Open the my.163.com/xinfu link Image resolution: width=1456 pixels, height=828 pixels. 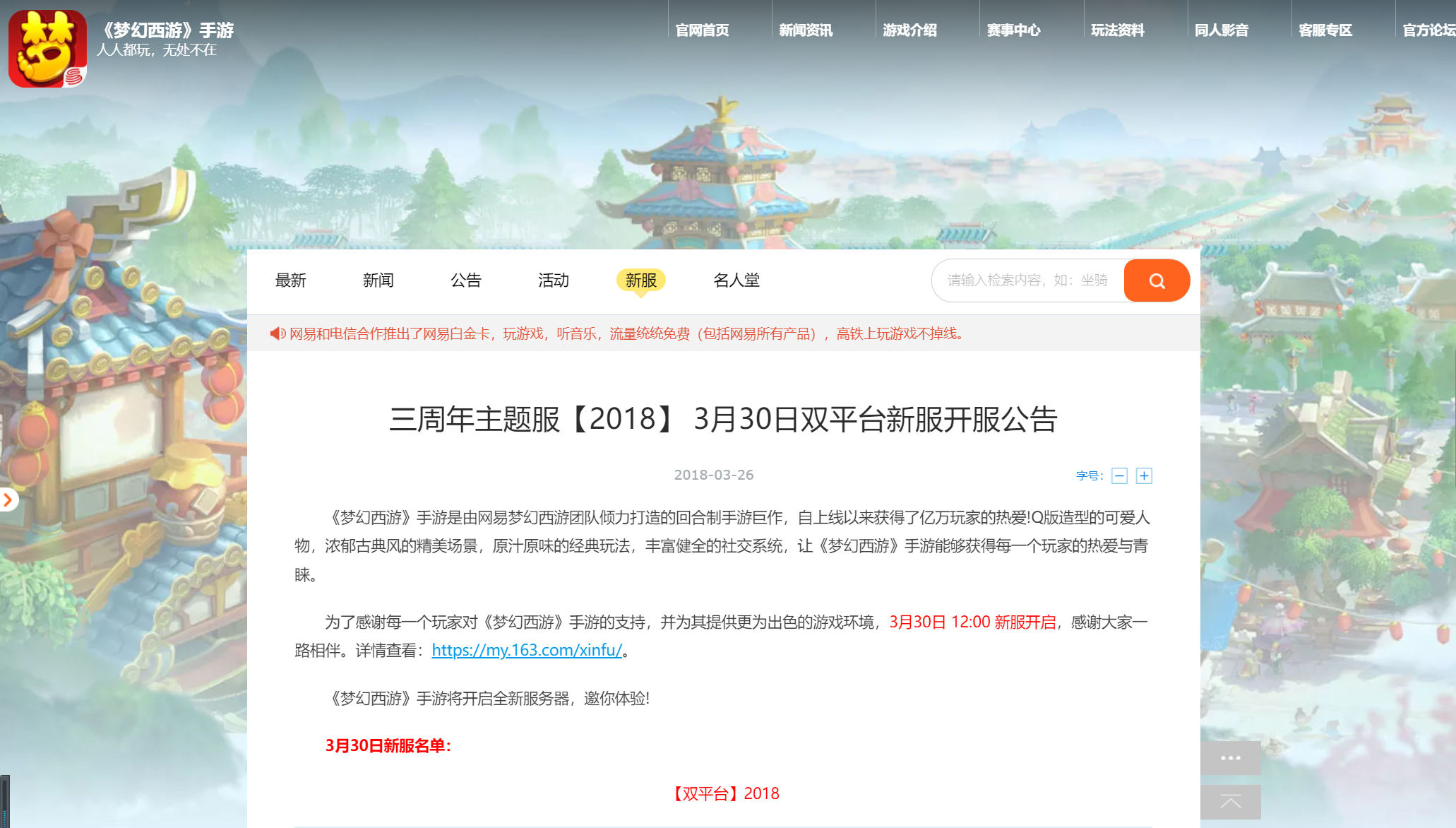tap(527, 650)
